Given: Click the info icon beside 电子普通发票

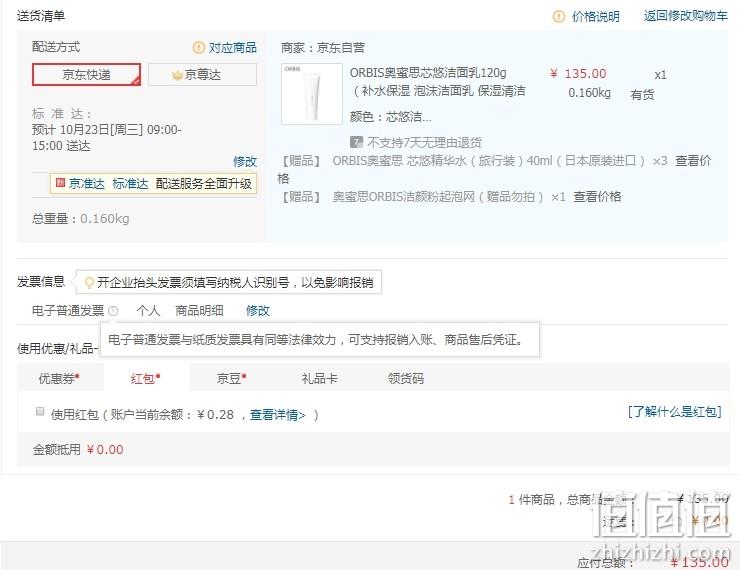Looking at the screenshot, I should point(113,311).
